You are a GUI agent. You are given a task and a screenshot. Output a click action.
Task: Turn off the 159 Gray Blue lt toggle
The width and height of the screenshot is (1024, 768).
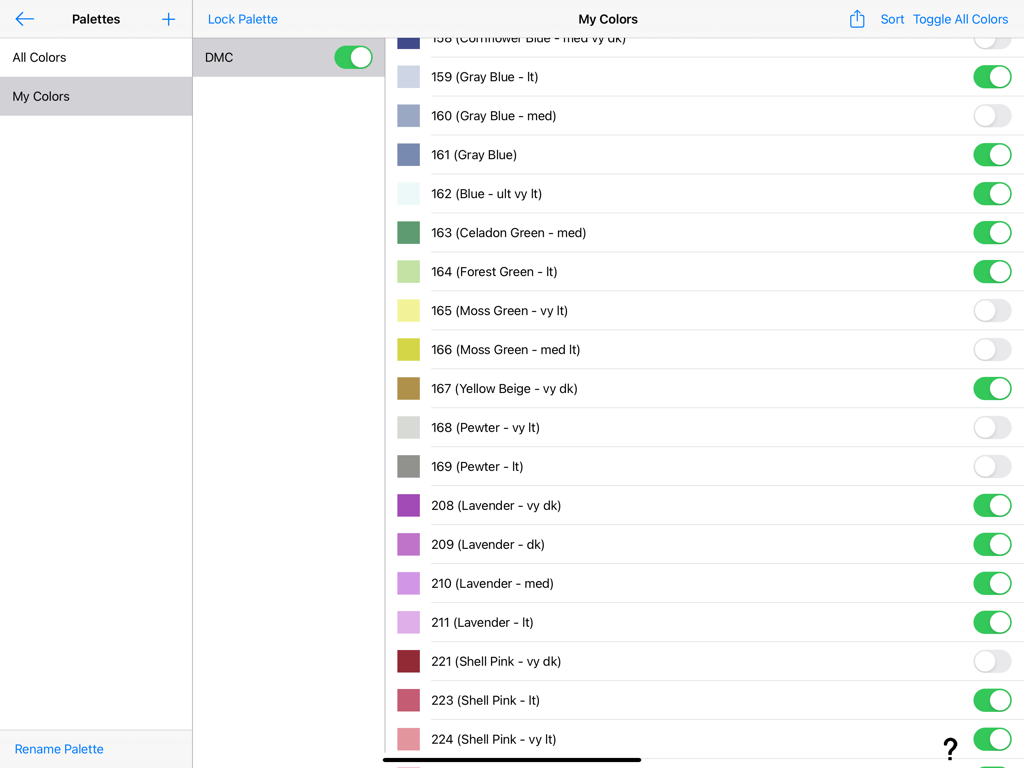pyautogui.click(x=992, y=76)
